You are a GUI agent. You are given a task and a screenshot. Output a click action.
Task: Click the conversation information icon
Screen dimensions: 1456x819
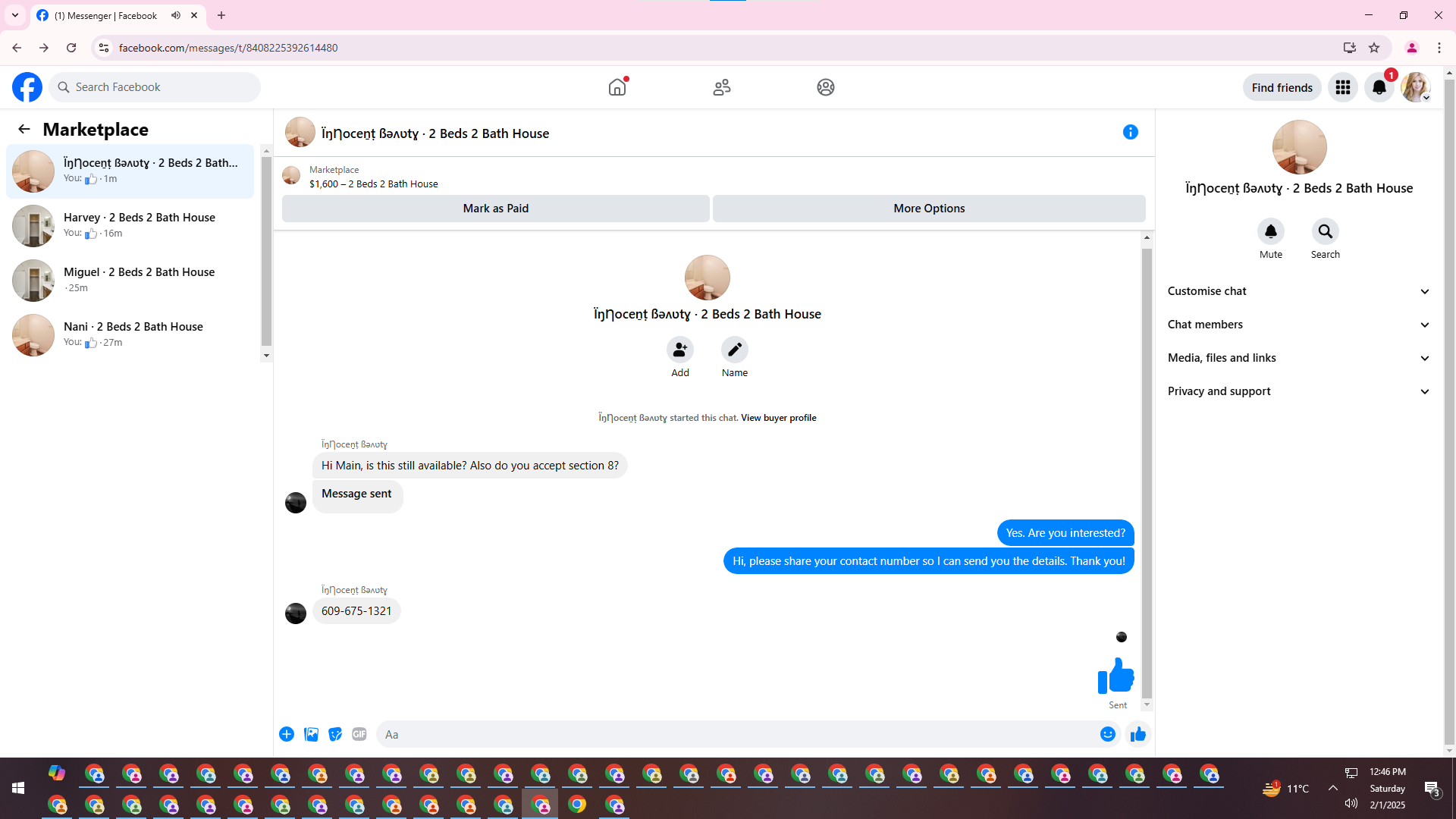point(1130,132)
